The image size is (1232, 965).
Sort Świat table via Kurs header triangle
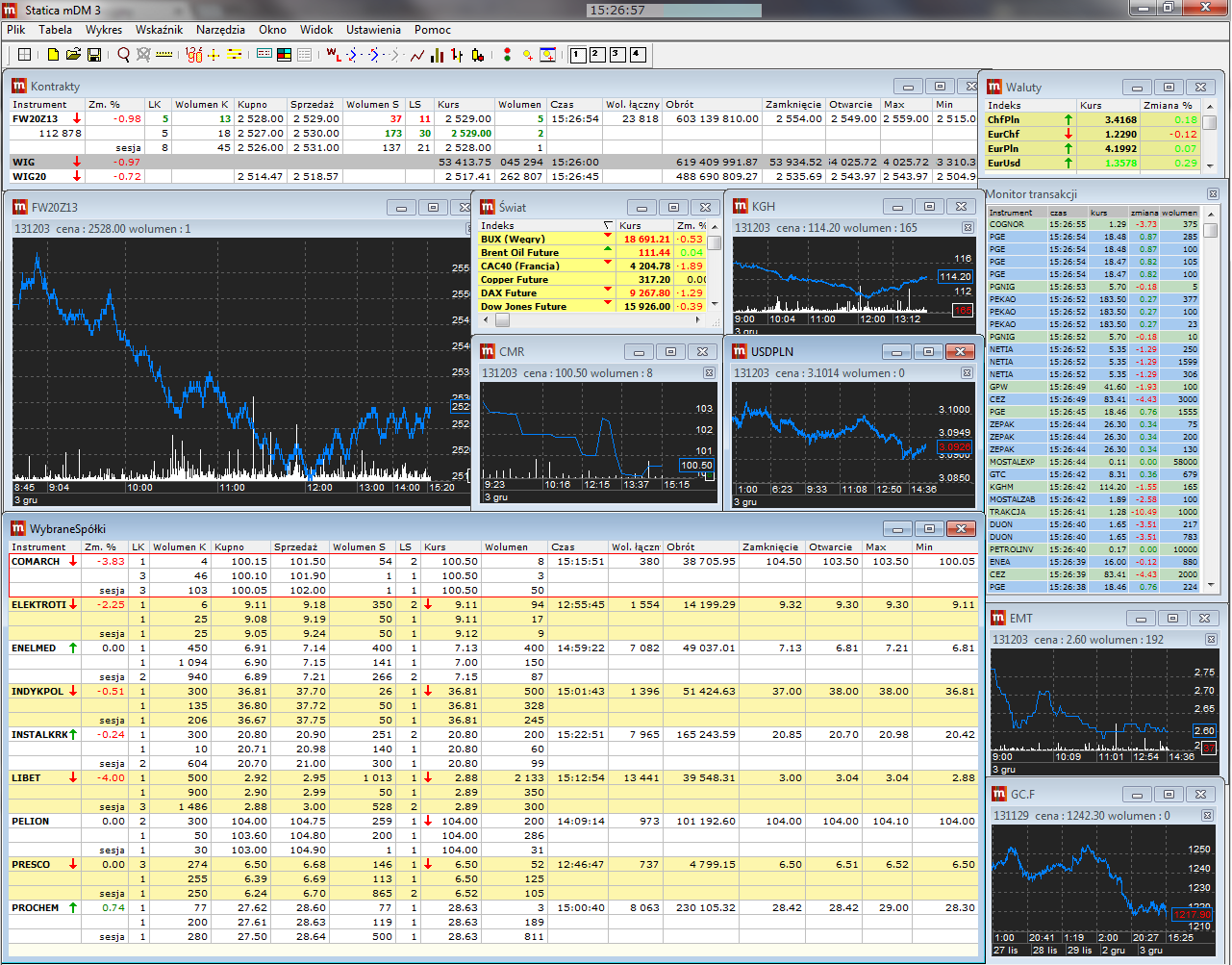pos(608,225)
